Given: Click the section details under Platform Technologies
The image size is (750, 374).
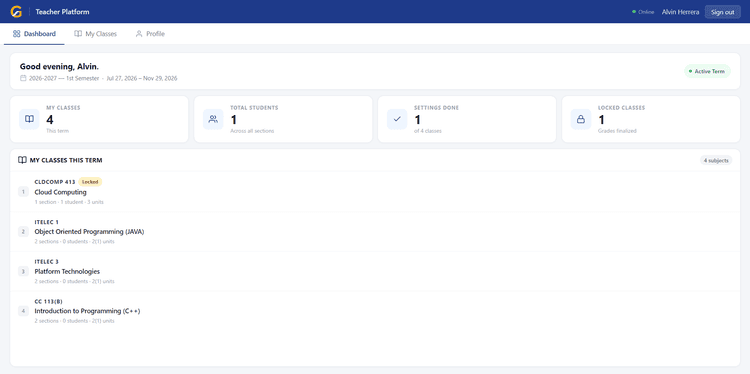Looking at the screenshot, I should [x=74, y=281].
